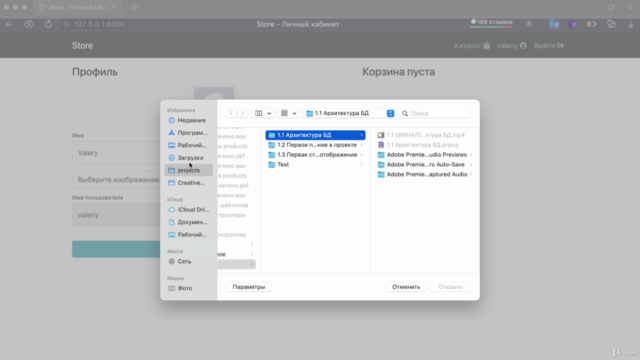Click the Выберите изображение file input
The height and width of the screenshot is (360, 640).
(x=116, y=180)
